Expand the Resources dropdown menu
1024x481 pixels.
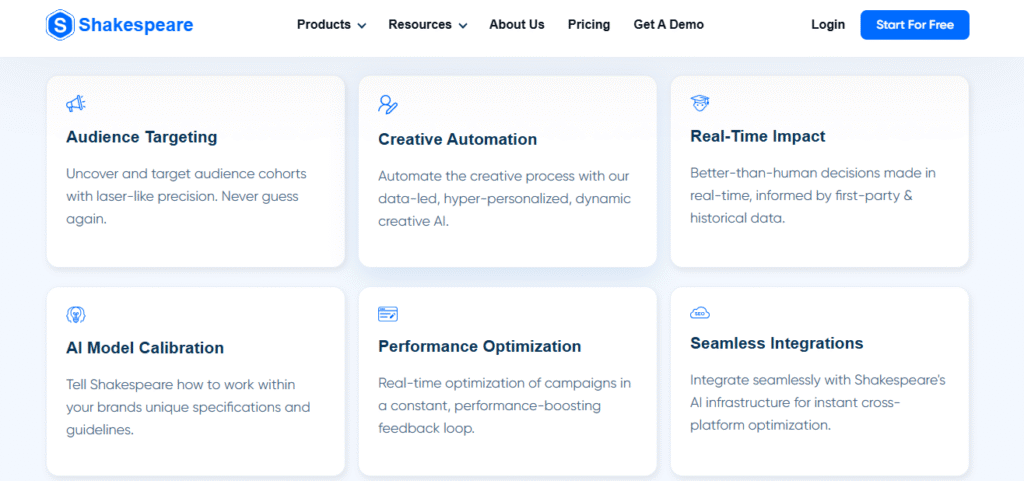tap(420, 25)
